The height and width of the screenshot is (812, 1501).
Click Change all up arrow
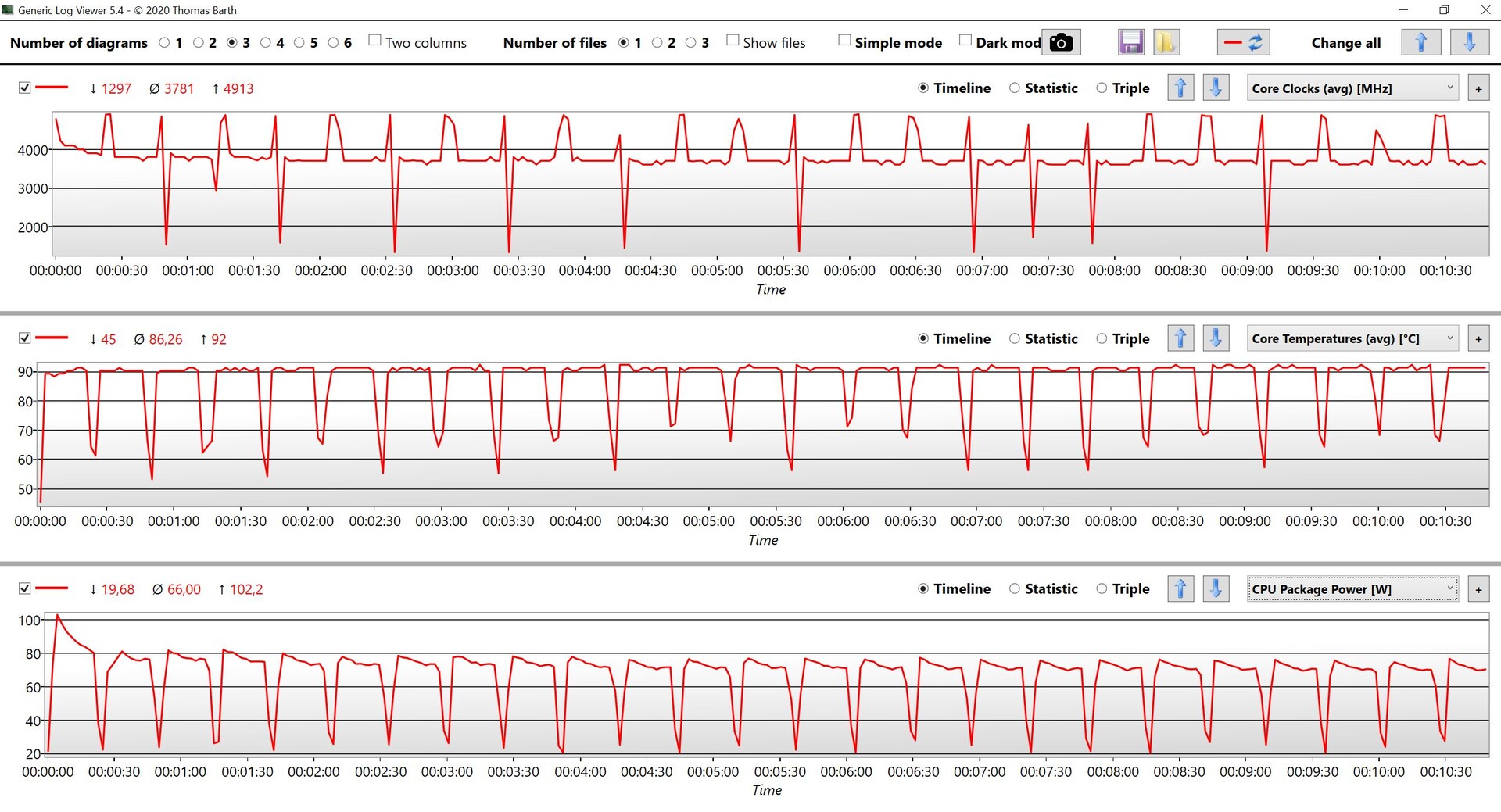coord(1420,42)
